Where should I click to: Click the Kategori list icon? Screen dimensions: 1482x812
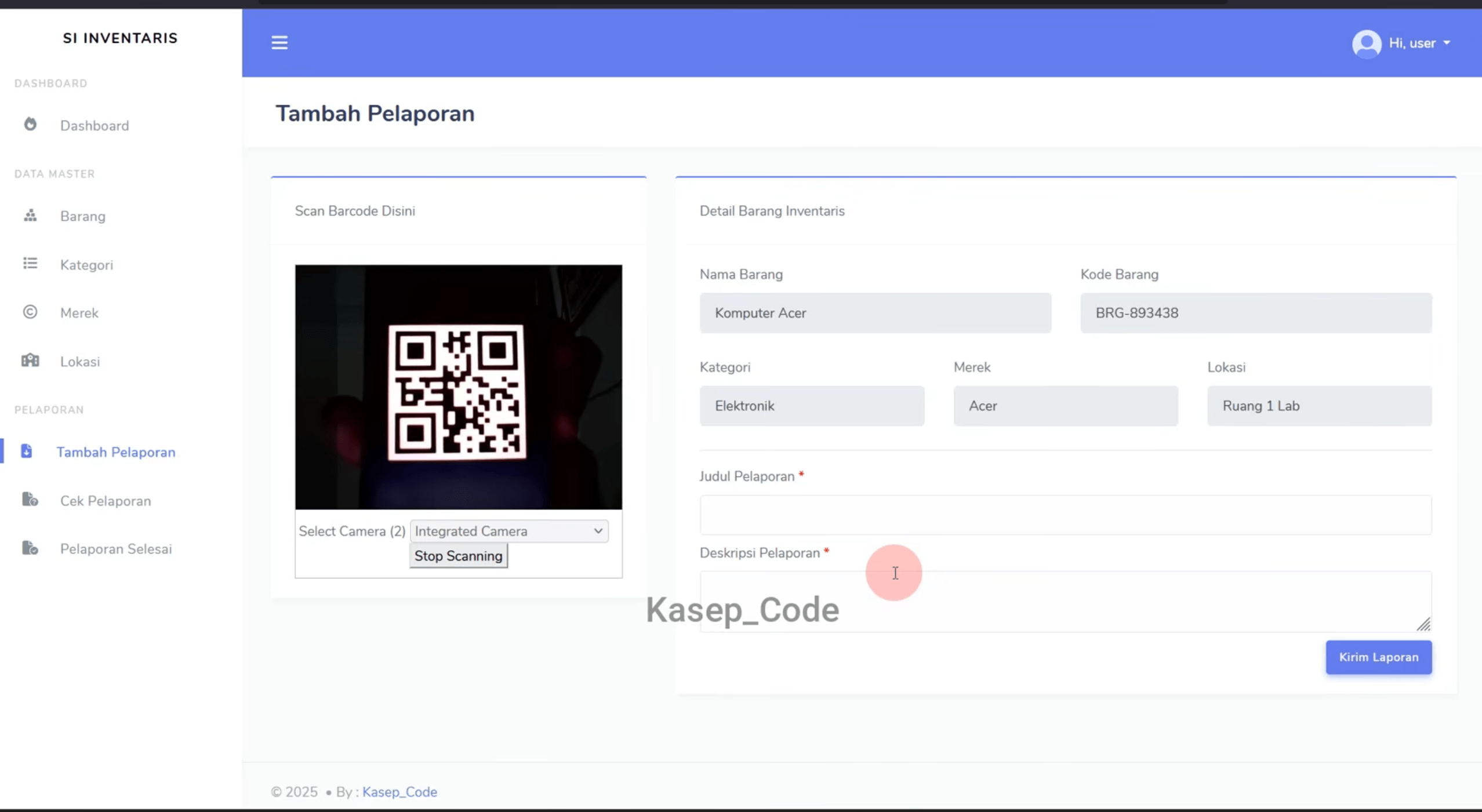(x=30, y=264)
